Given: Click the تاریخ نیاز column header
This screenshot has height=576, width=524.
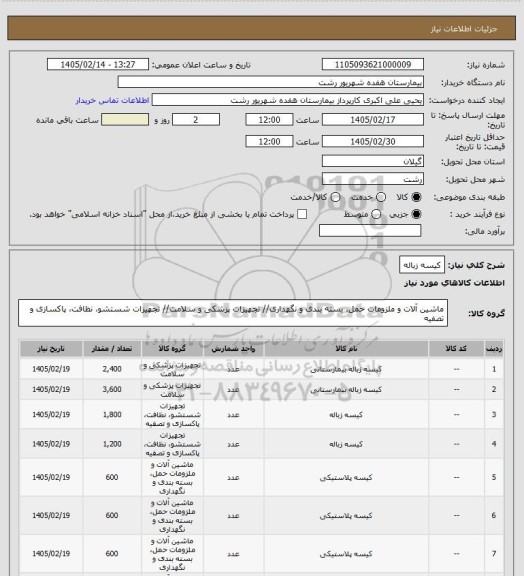Looking at the screenshot, I should [x=51, y=349].
